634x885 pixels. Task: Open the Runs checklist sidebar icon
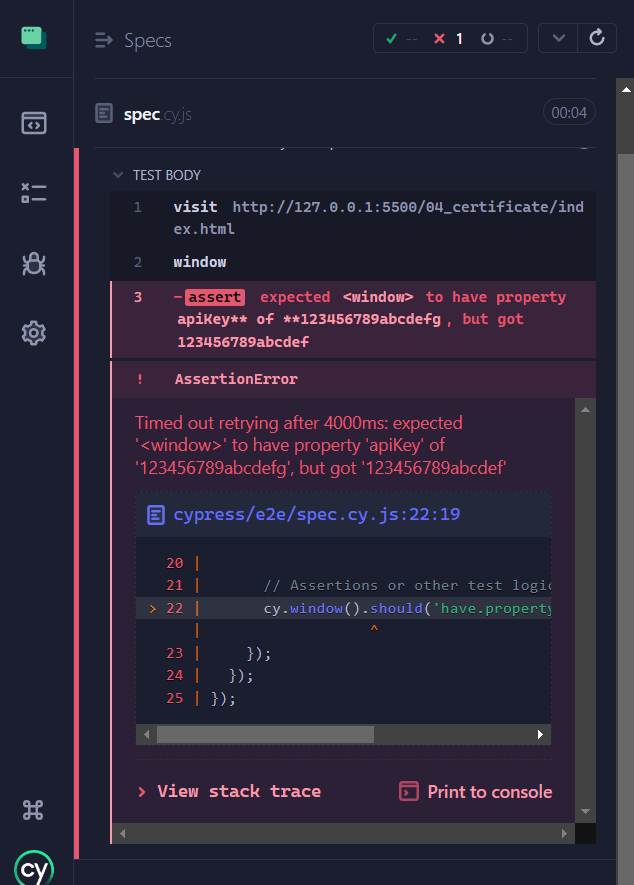[x=34, y=193]
